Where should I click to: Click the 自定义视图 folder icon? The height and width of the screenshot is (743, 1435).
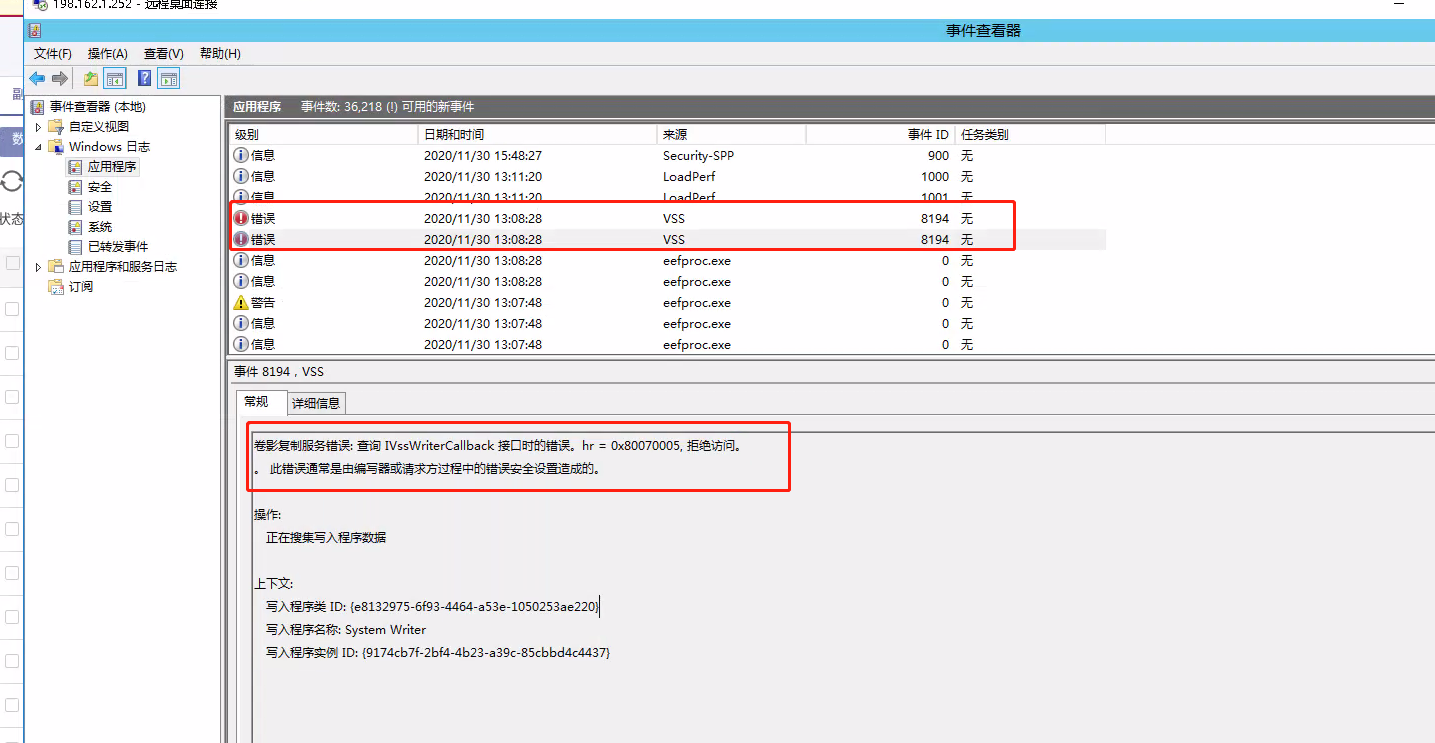57,127
